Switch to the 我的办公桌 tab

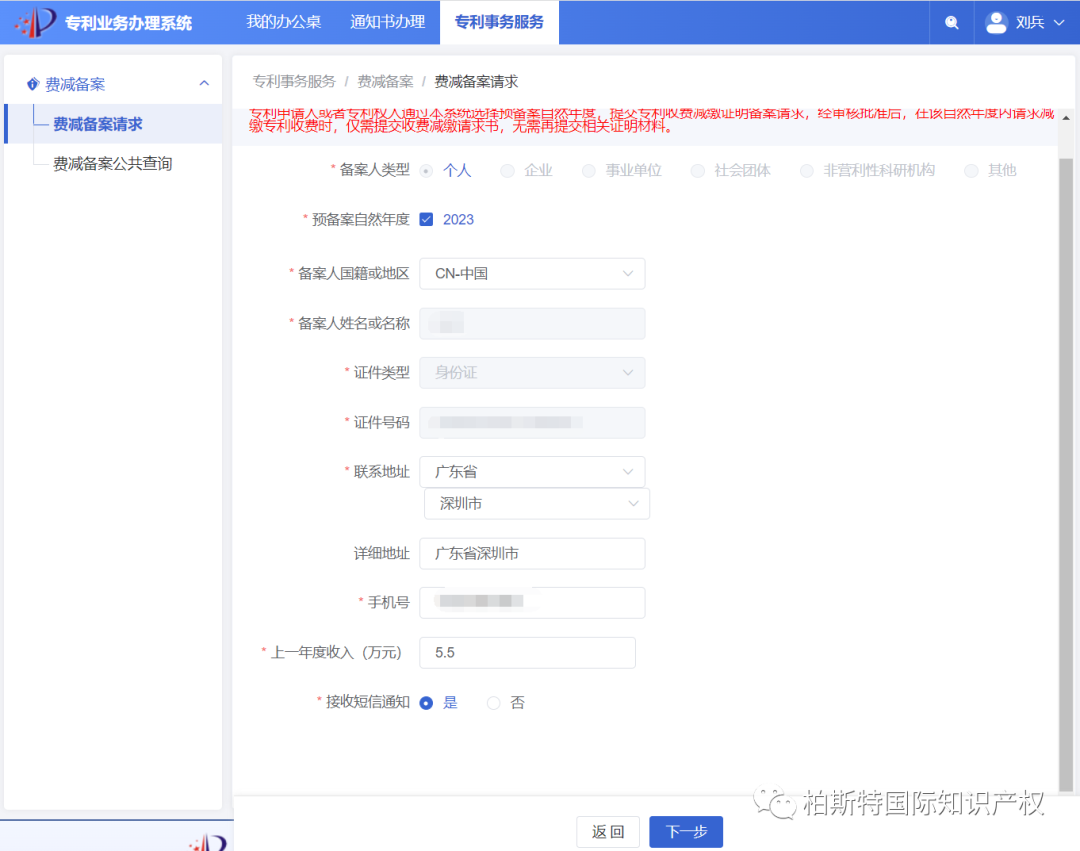tap(283, 22)
